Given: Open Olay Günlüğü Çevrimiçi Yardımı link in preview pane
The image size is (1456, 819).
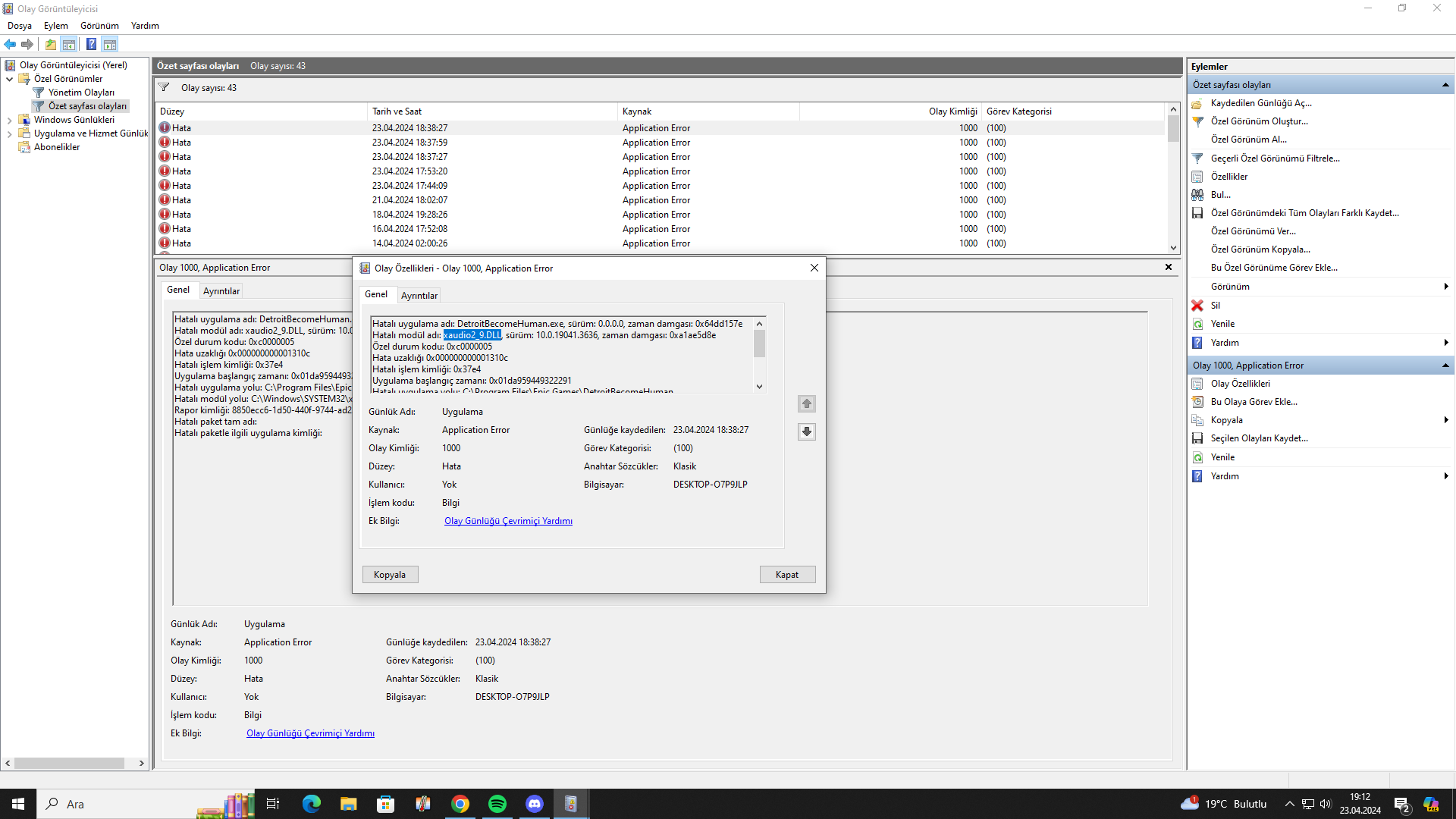Looking at the screenshot, I should point(310,733).
